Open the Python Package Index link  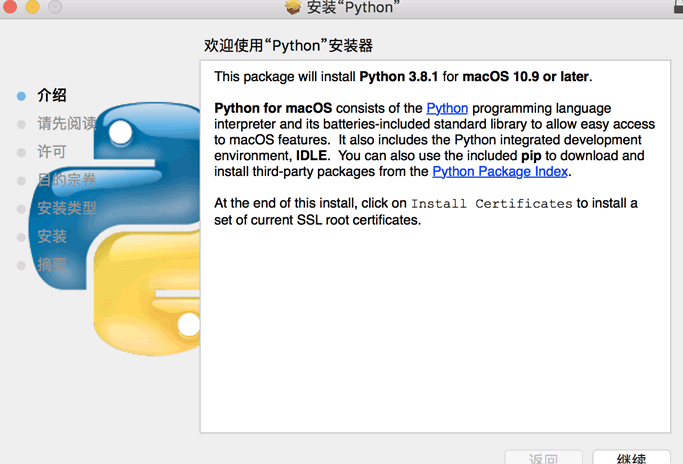click(x=500, y=171)
